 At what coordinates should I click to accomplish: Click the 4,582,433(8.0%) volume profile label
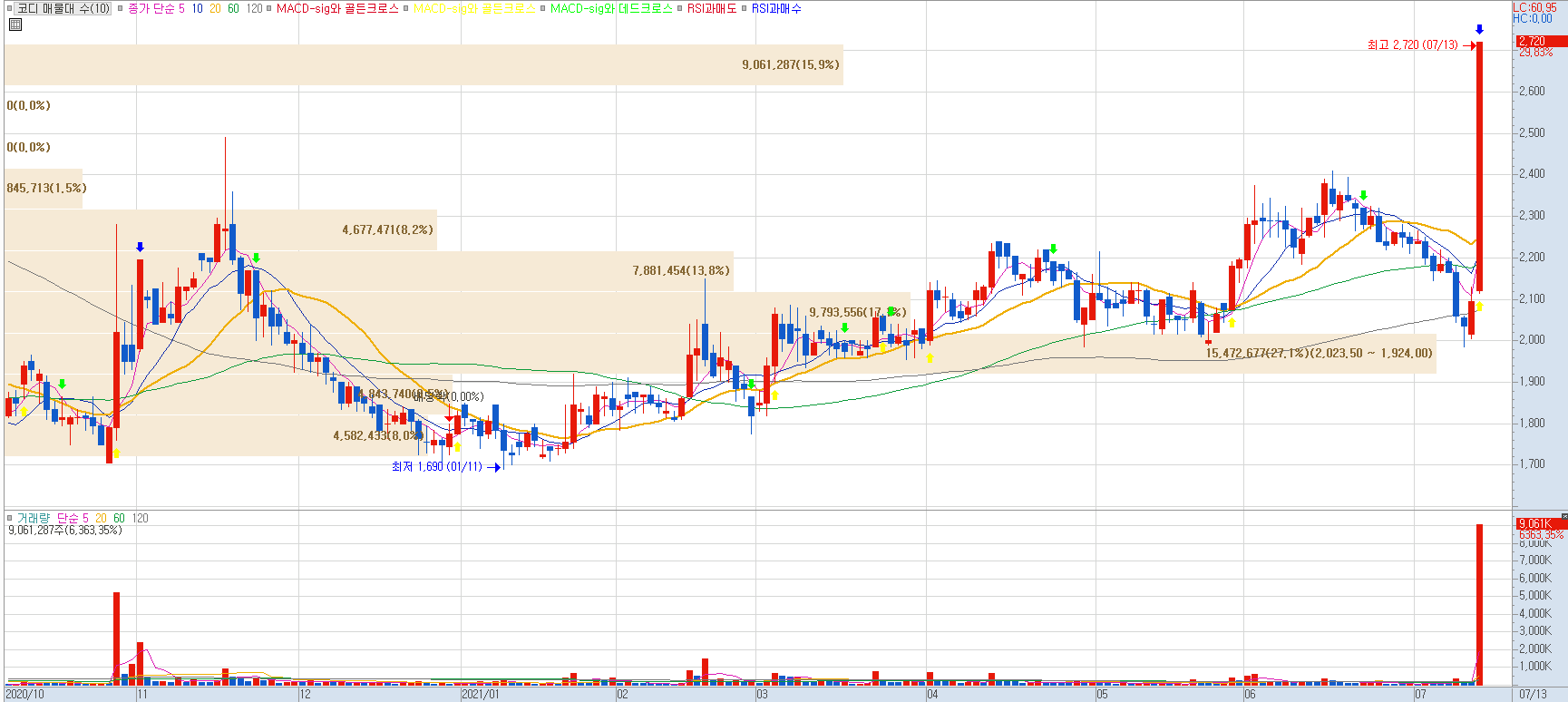pos(377,436)
